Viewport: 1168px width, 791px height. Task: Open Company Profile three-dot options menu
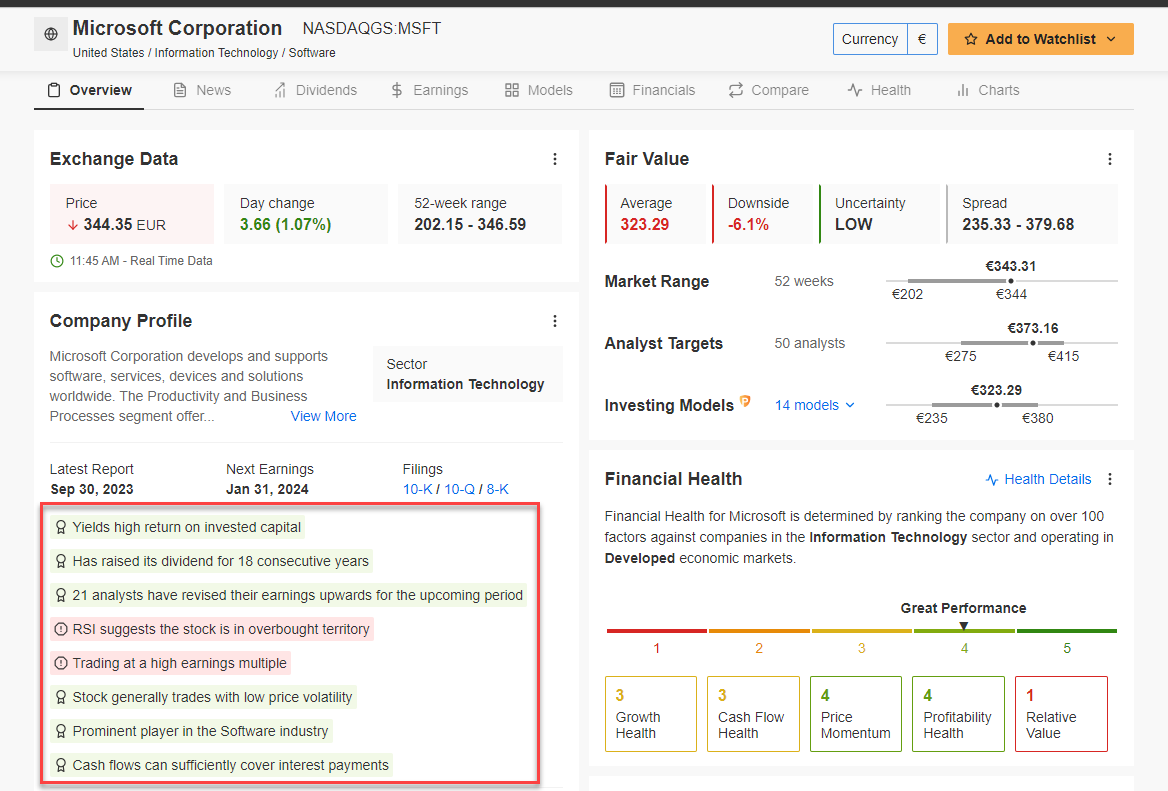[x=555, y=321]
